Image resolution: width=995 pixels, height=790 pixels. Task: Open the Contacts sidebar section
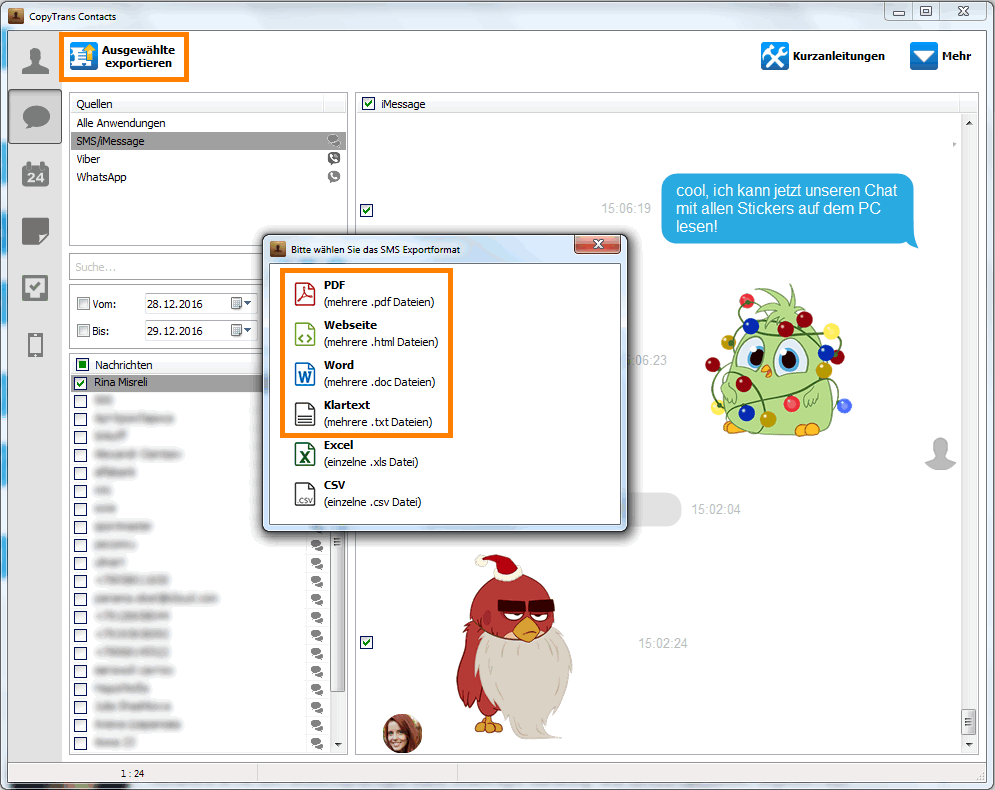coord(35,62)
